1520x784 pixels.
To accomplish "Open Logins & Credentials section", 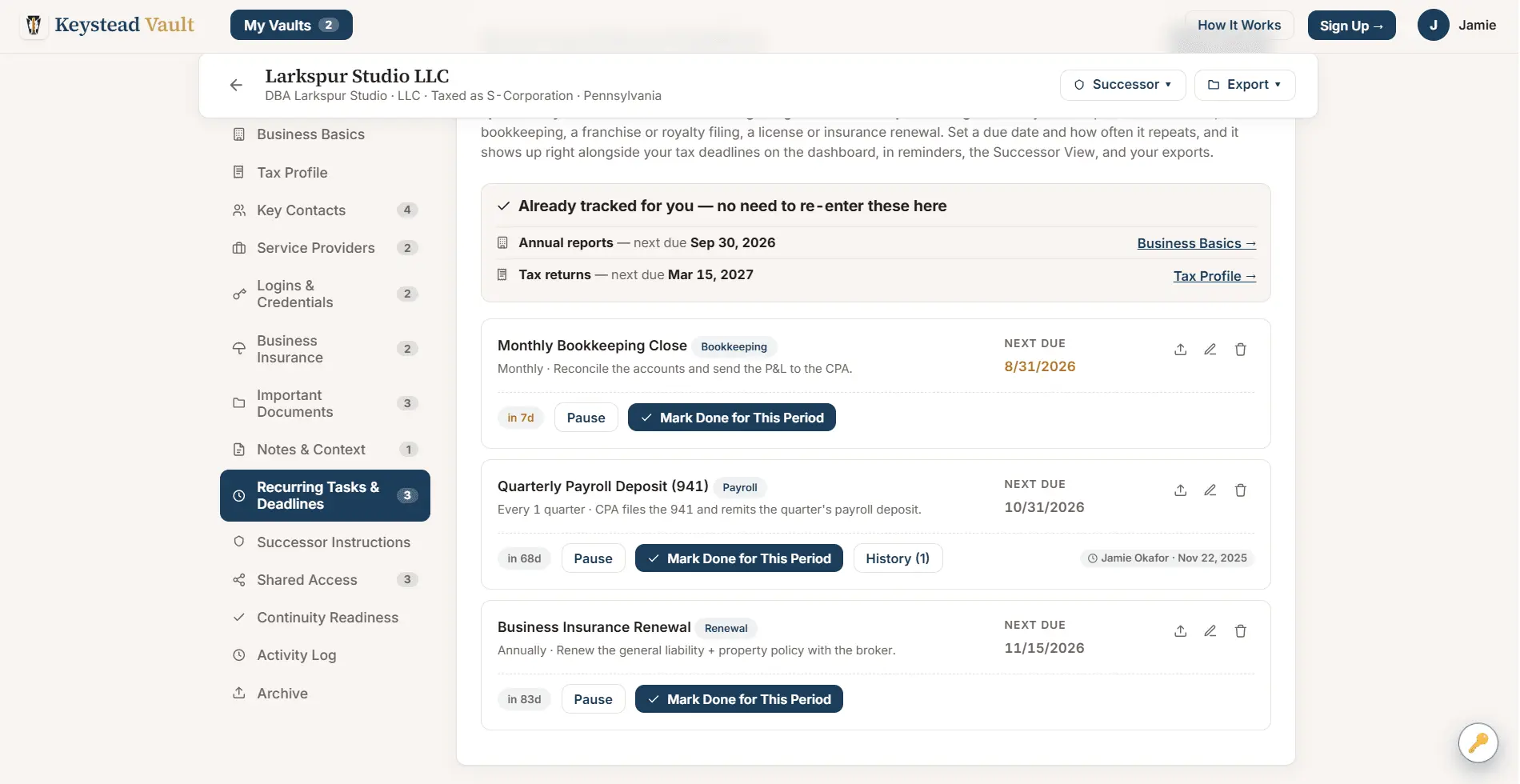I will pyautogui.click(x=325, y=294).
